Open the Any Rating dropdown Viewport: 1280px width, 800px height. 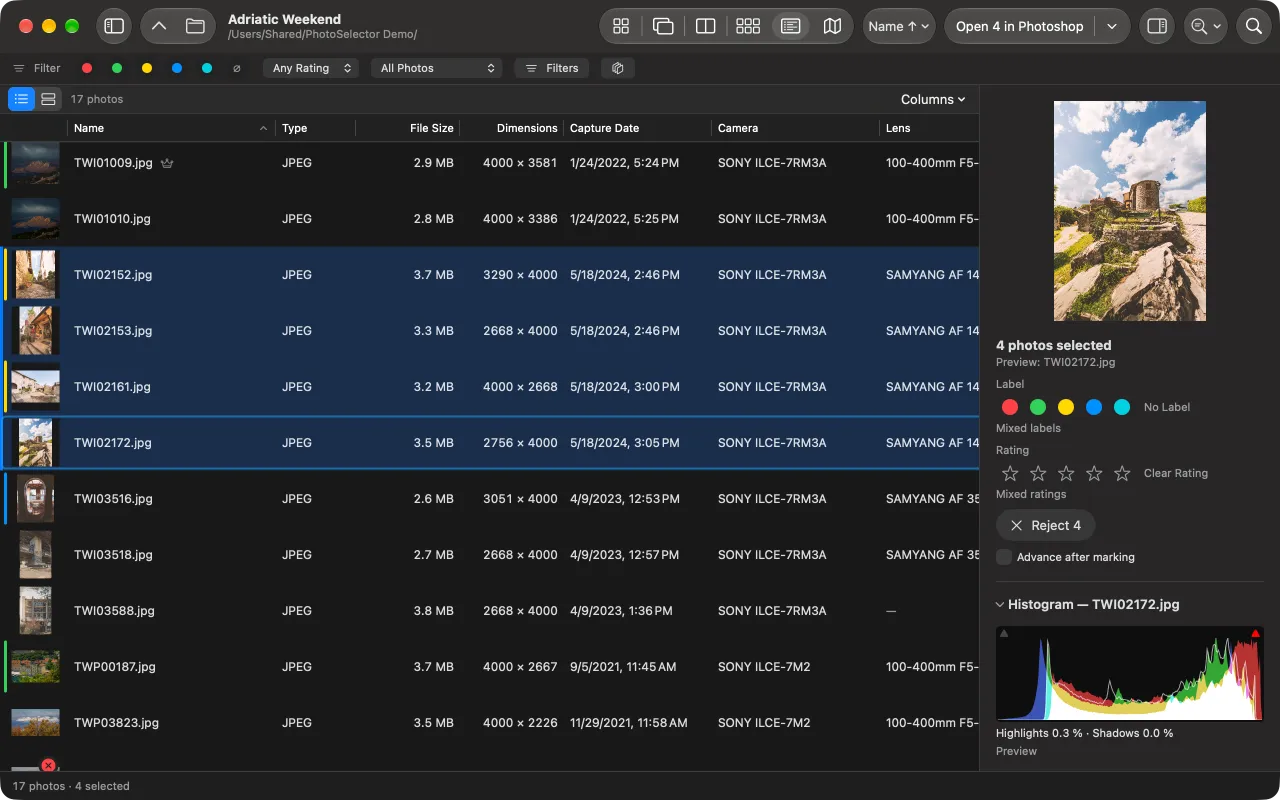coord(312,68)
